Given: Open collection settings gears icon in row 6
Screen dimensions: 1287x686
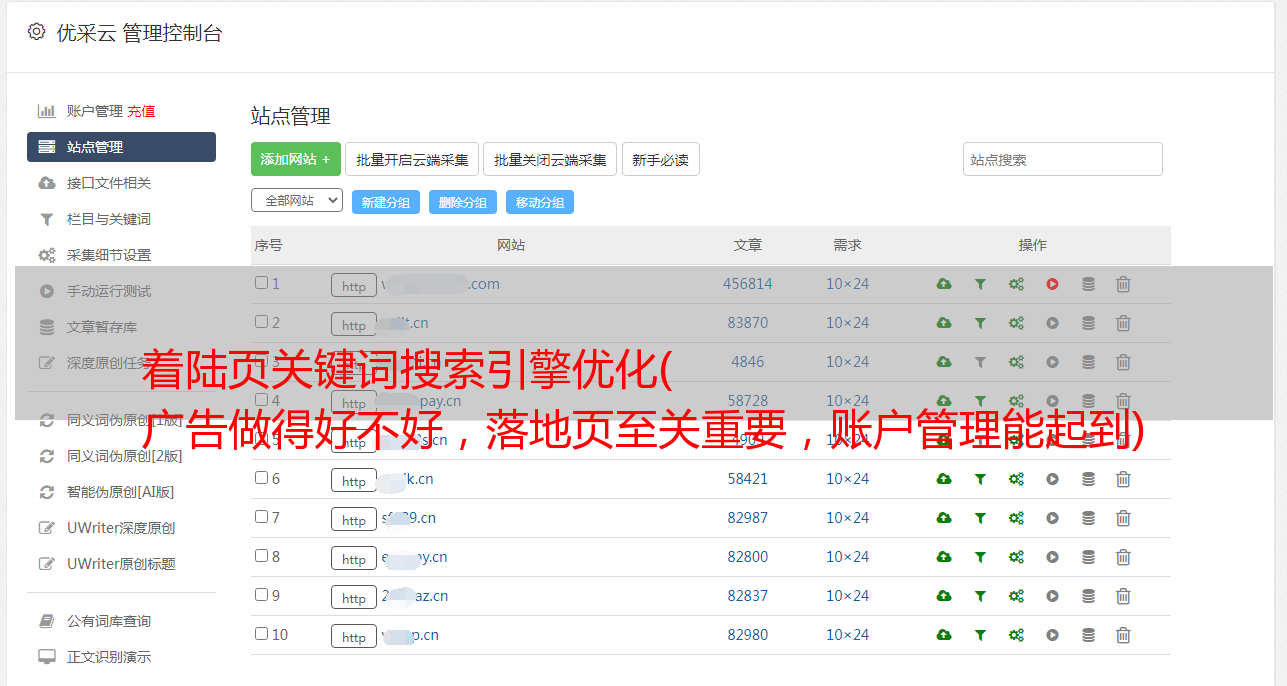Looking at the screenshot, I should point(1016,479).
